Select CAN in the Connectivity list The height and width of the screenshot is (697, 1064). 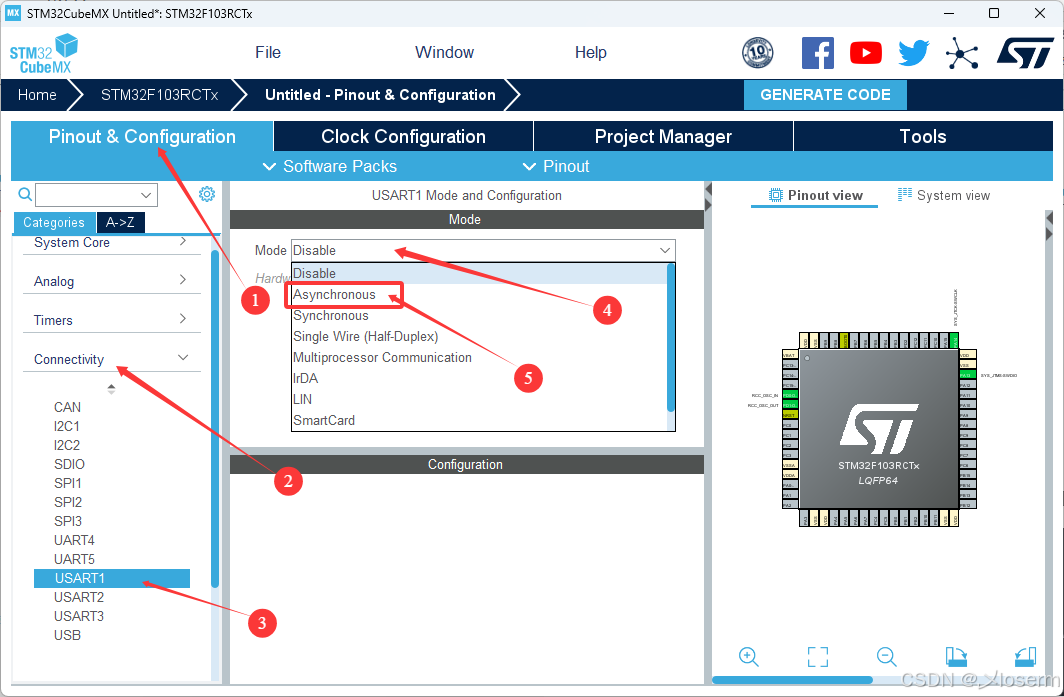click(67, 407)
